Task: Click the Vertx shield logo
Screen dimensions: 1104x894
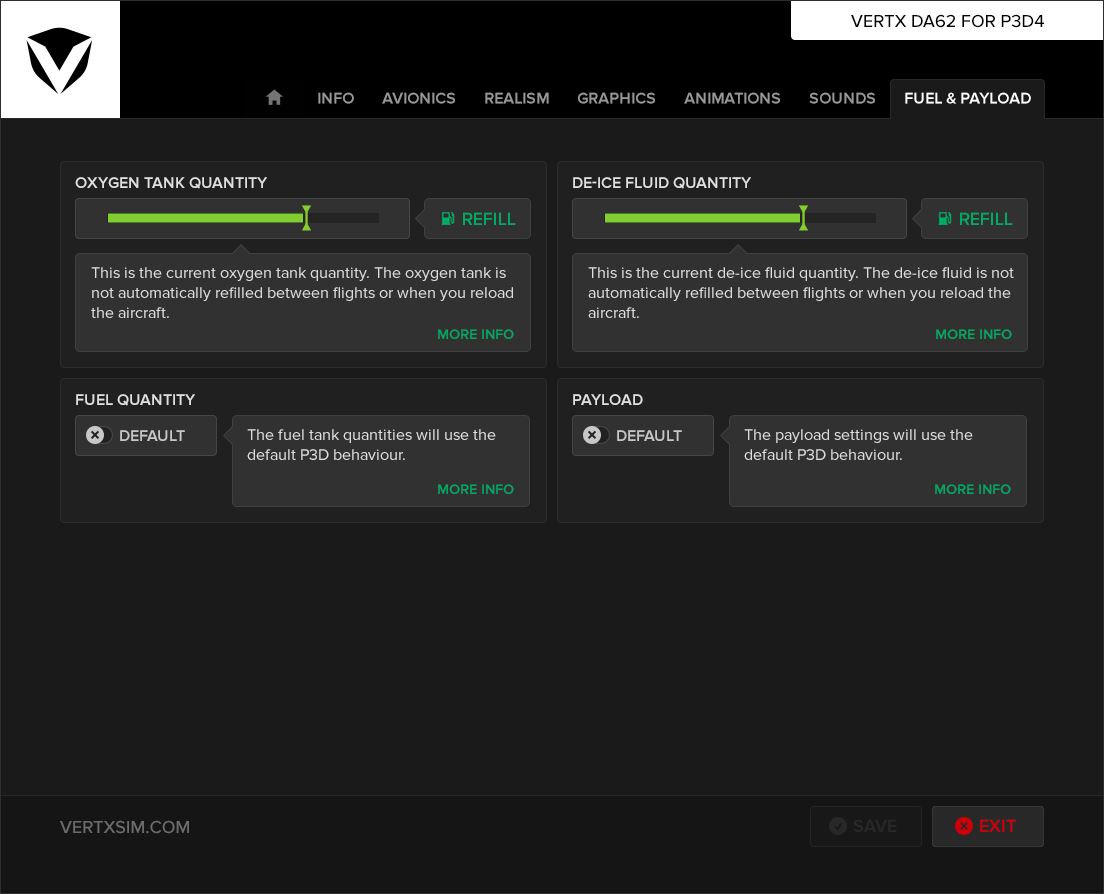Action: coord(59,60)
